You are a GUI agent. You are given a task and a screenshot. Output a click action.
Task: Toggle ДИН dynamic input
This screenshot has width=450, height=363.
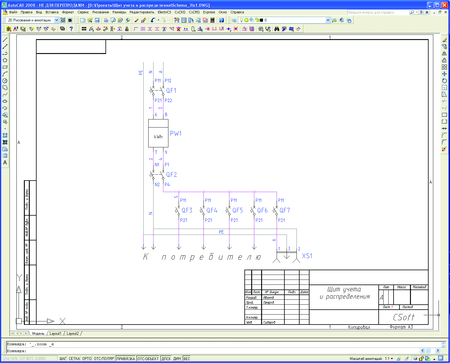coord(177,358)
